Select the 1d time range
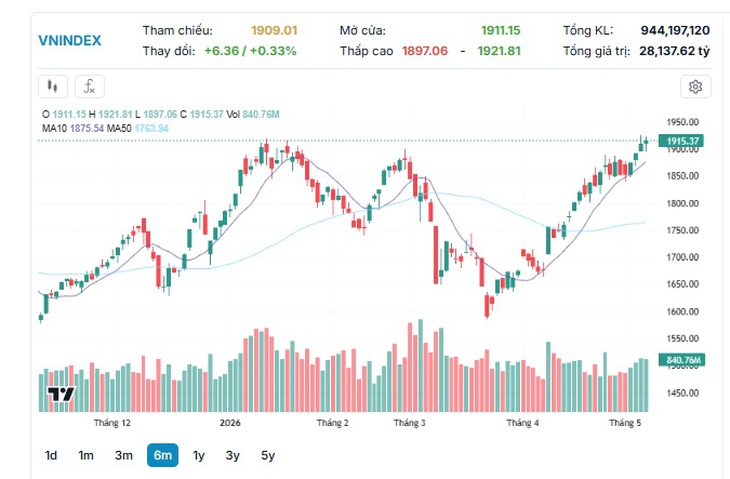Image resolution: width=730 pixels, height=479 pixels. tap(51, 455)
